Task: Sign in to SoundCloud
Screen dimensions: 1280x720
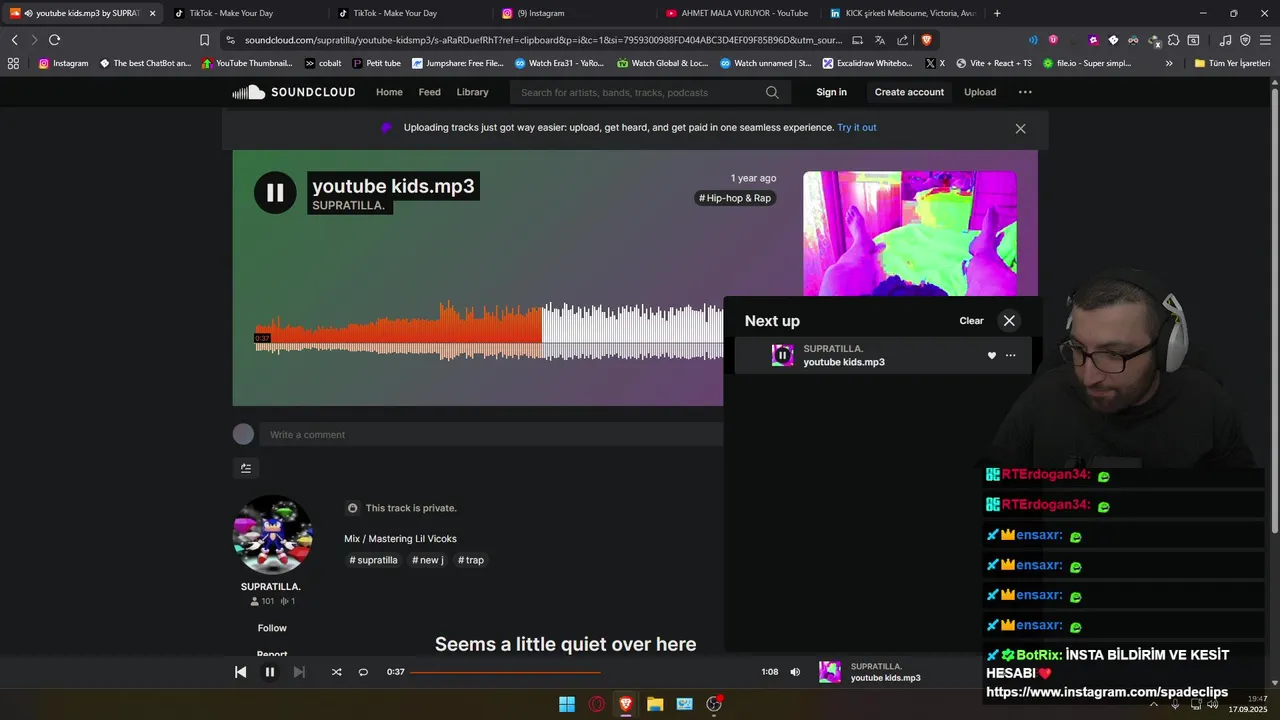Action: [831, 92]
